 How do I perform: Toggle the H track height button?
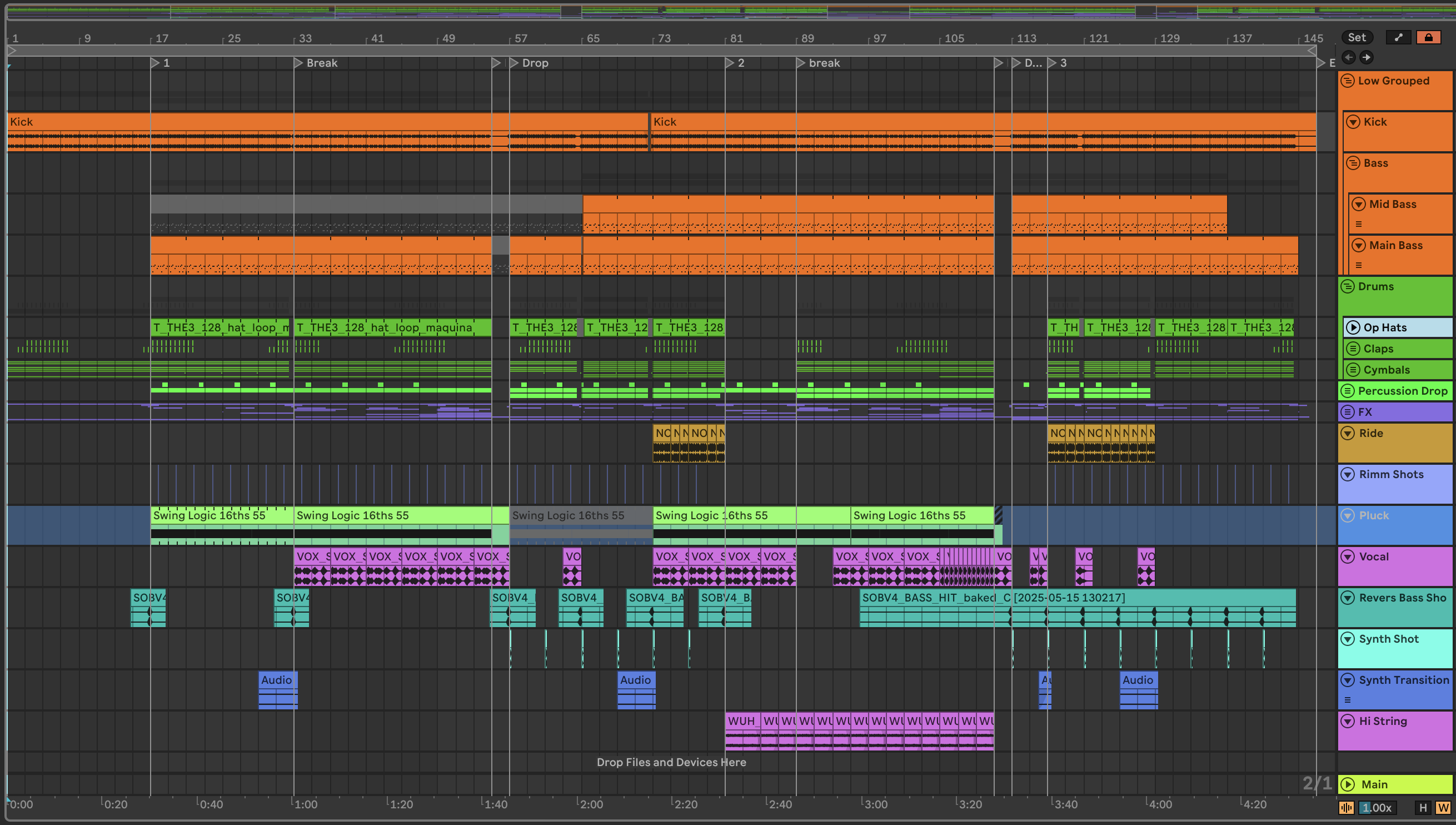1423,808
